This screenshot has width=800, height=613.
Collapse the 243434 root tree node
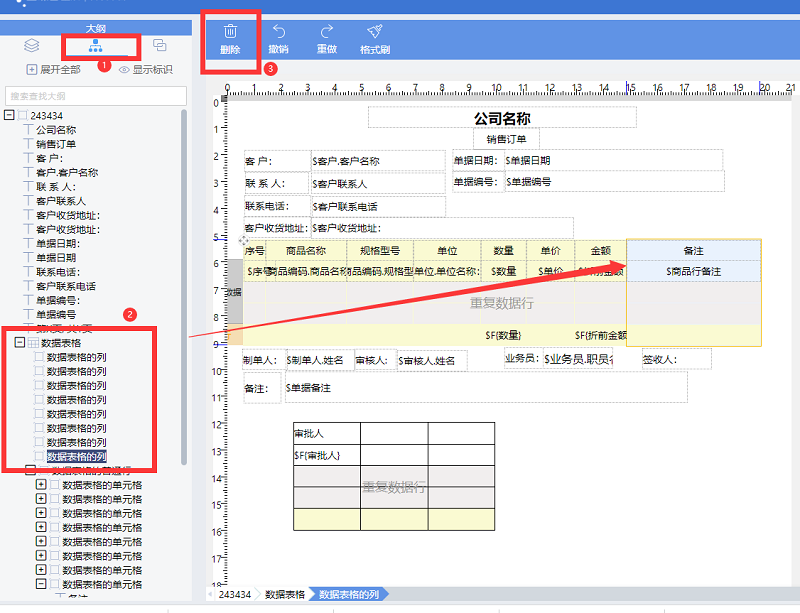tap(9, 116)
